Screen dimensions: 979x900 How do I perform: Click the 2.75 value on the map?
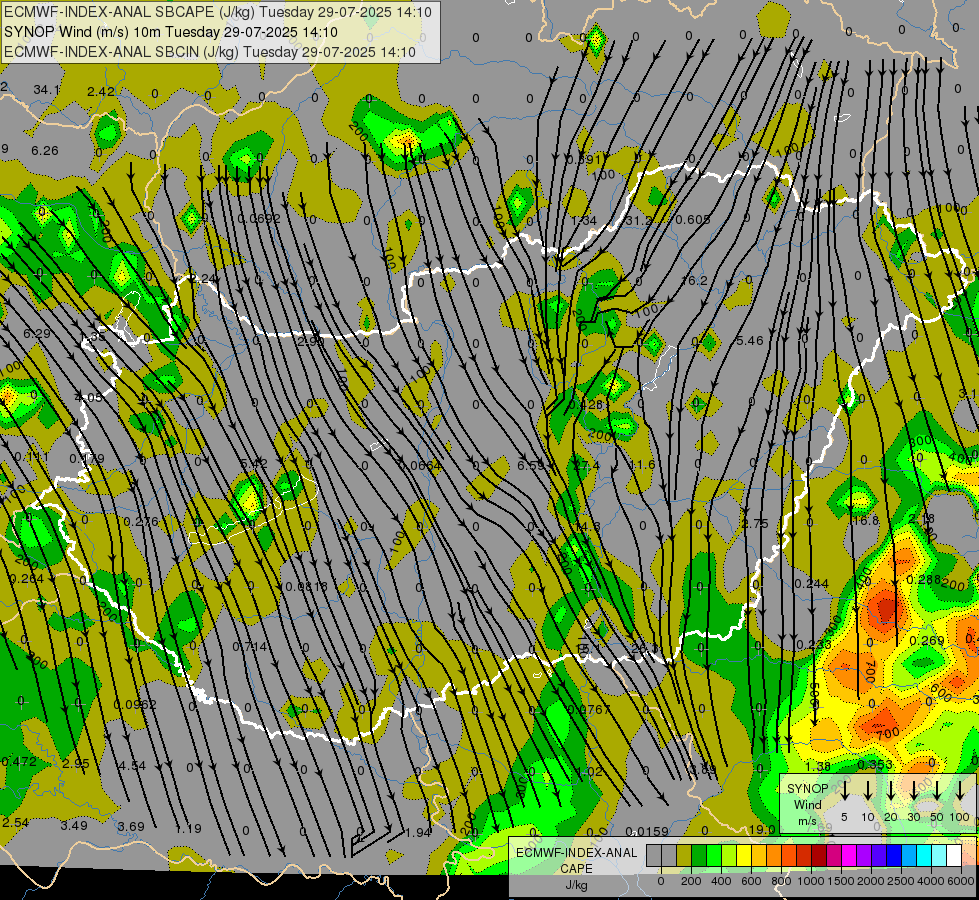(755, 524)
